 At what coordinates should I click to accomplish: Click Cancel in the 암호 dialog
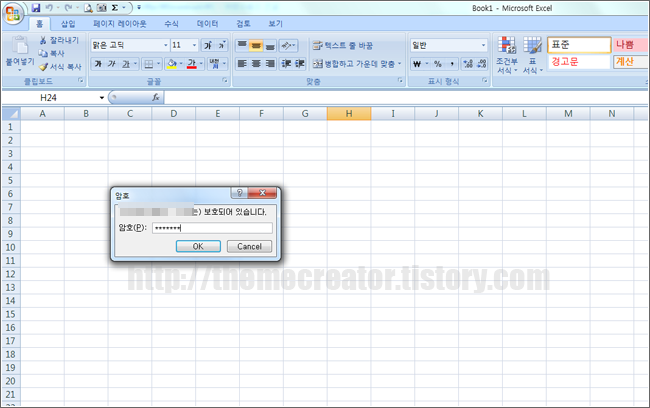coord(249,246)
